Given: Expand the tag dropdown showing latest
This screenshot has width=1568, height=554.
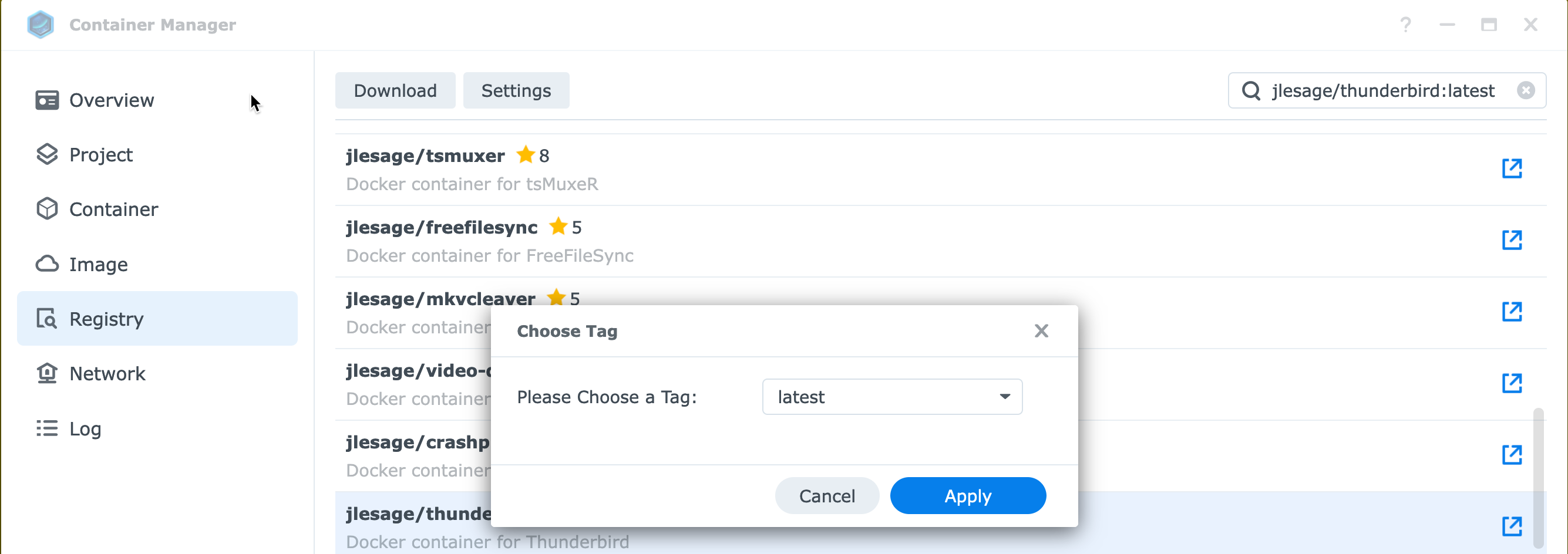Looking at the screenshot, I should coord(891,397).
